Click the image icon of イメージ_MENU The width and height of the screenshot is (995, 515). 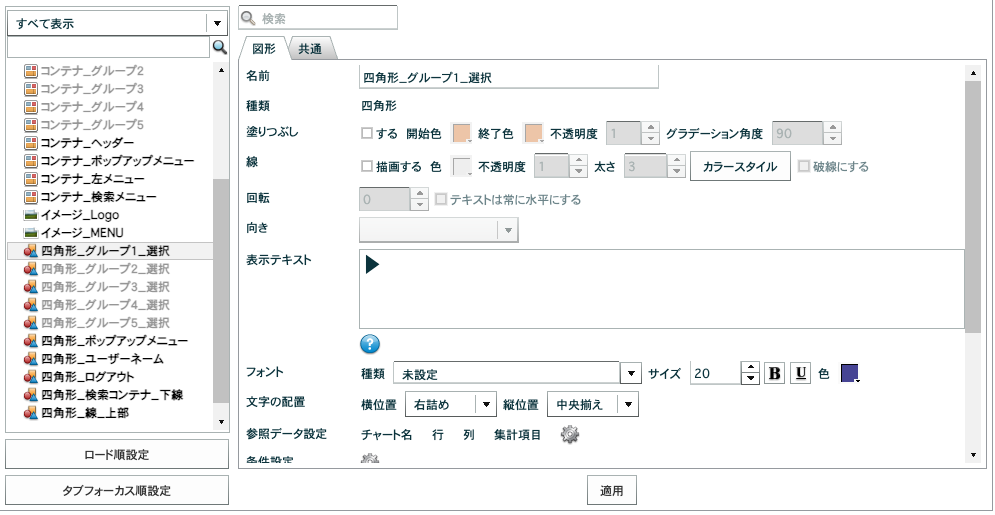tap(31, 233)
